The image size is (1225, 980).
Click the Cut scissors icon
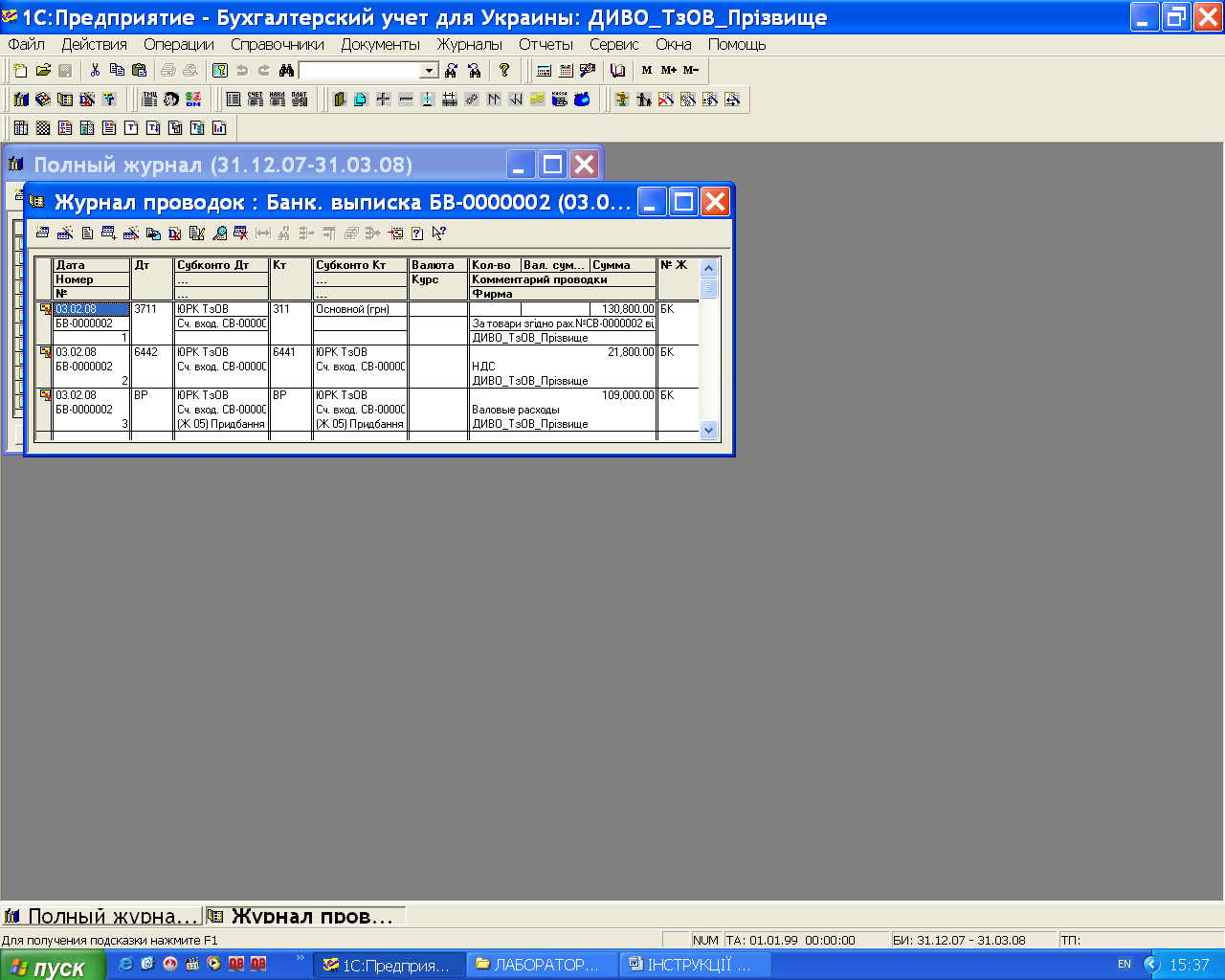click(95, 70)
